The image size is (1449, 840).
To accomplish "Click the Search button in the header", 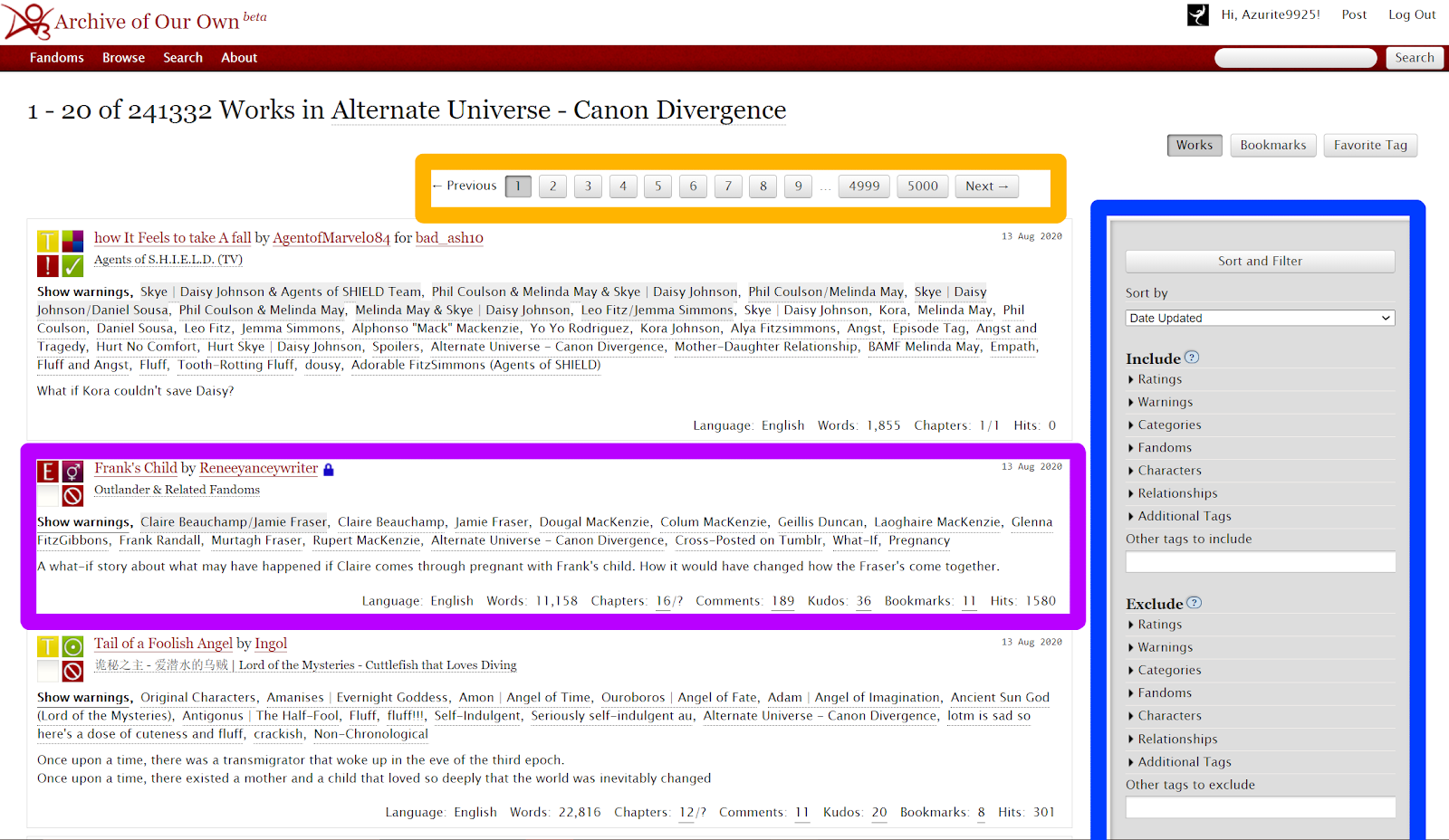I will 1415,58.
